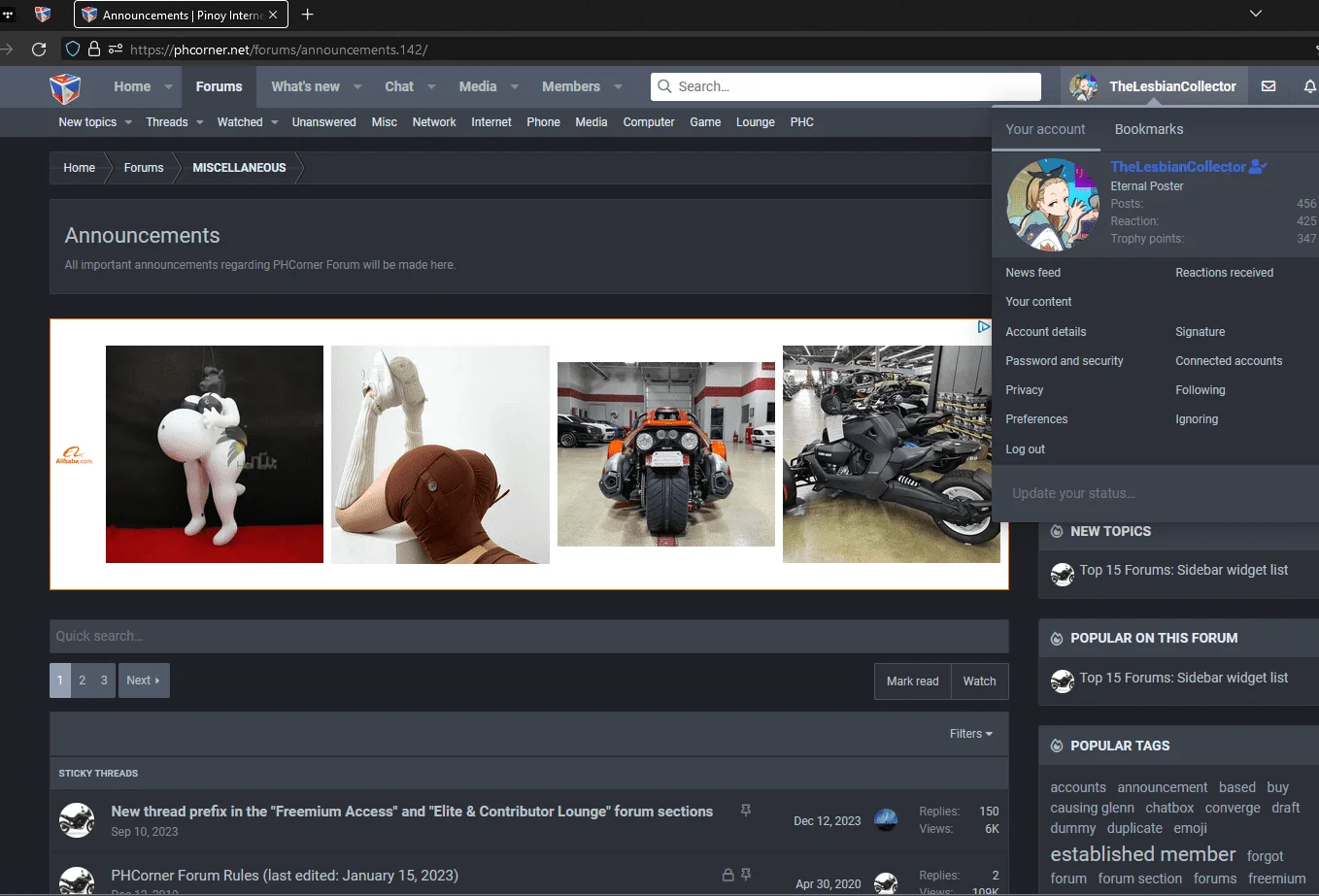
Task: Expand the What's new dropdown arrow
Action: 357,86
